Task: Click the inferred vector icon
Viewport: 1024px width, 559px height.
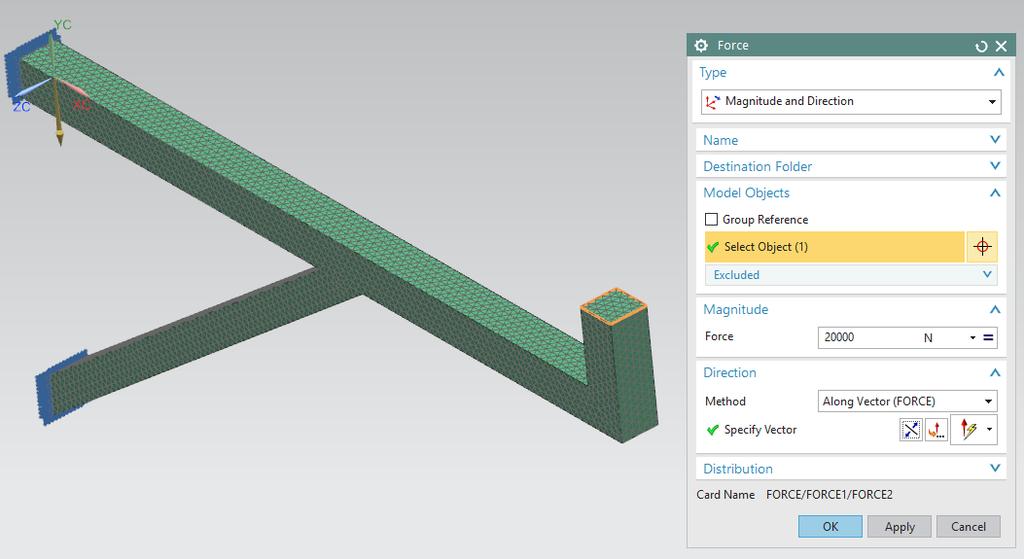Action: (968, 430)
